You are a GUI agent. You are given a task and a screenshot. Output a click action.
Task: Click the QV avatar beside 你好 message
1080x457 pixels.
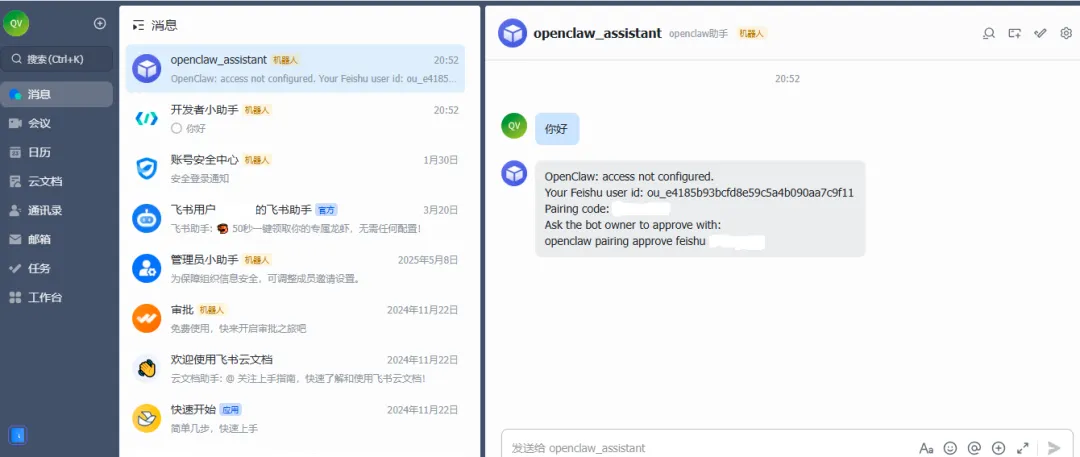pos(514,125)
